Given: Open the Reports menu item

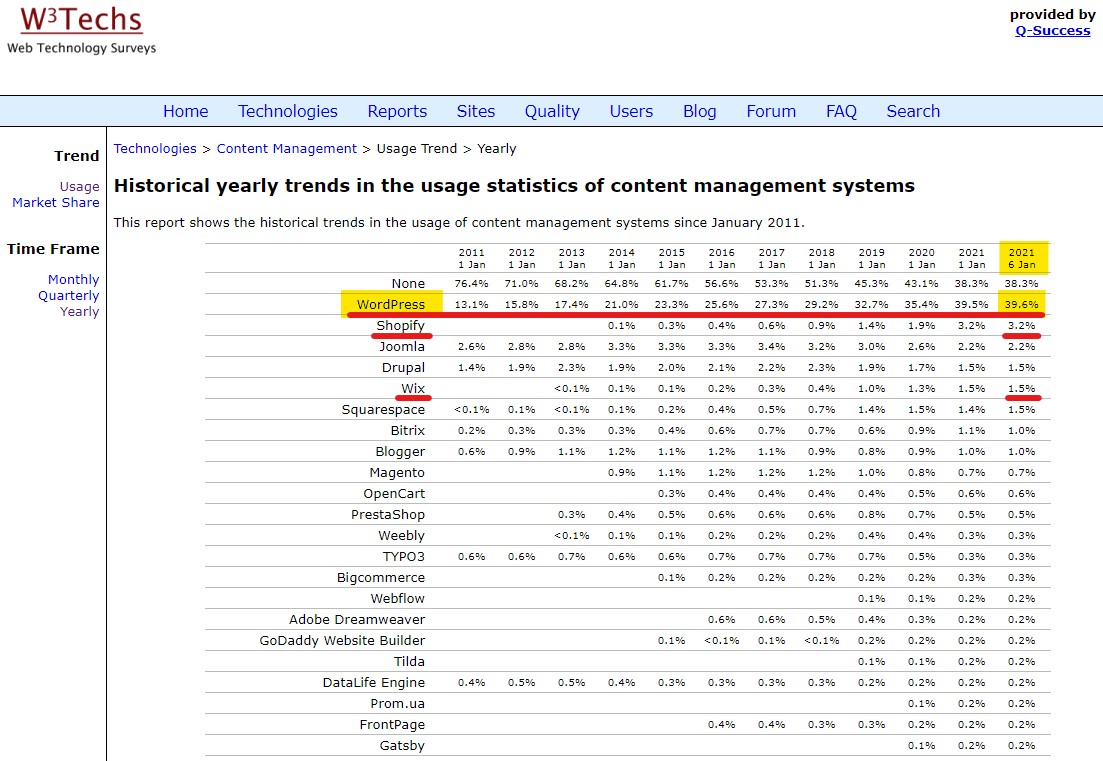Looking at the screenshot, I should coord(397,111).
